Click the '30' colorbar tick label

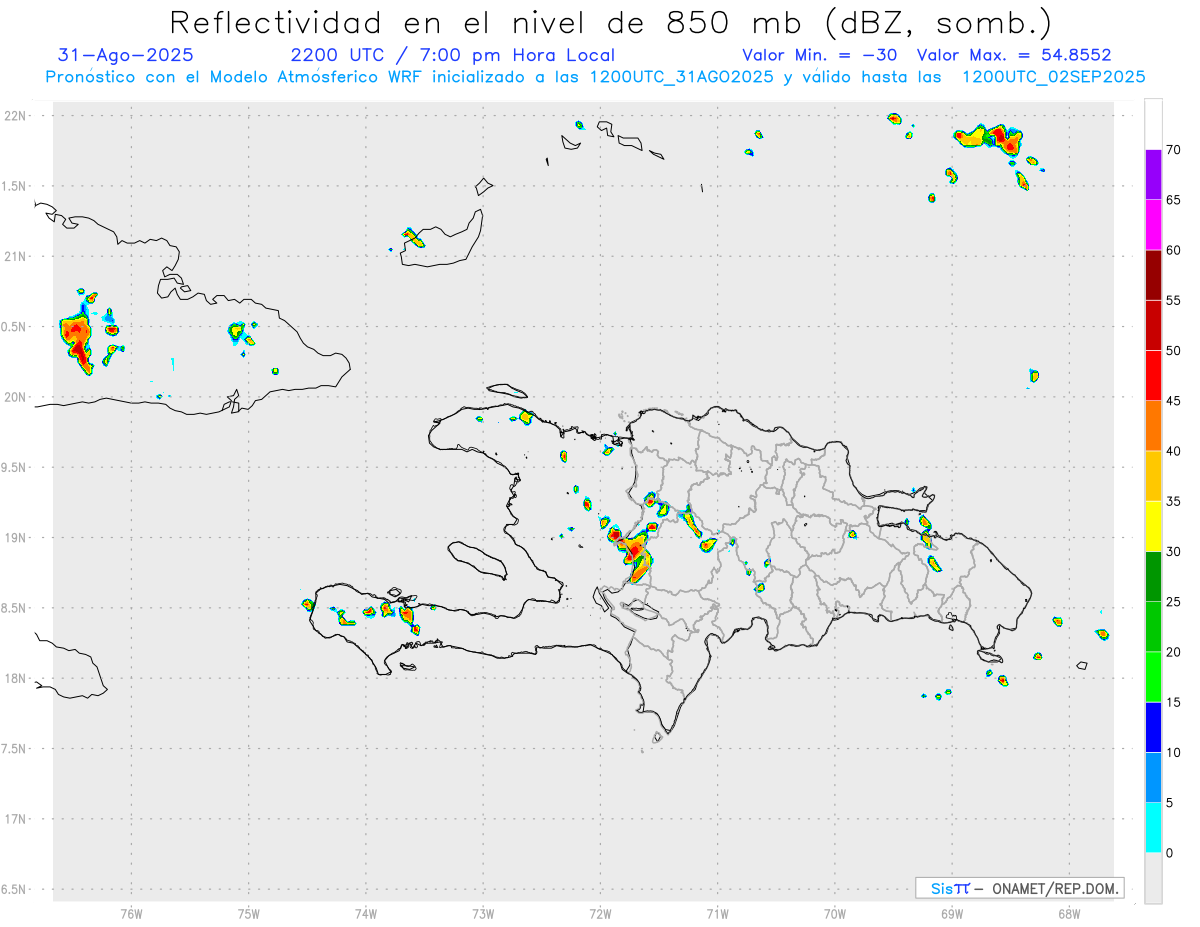pyautogui.click(x=1173, y=551)
